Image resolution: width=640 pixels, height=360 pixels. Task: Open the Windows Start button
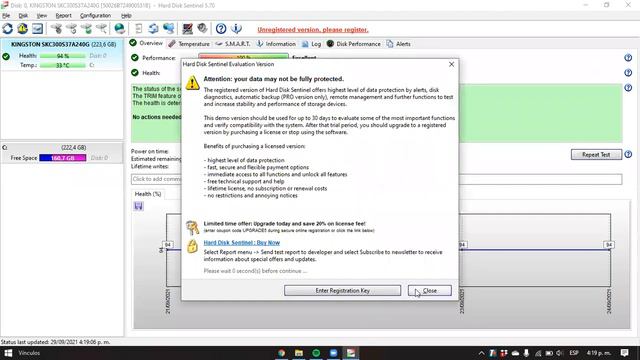(8, 353)
